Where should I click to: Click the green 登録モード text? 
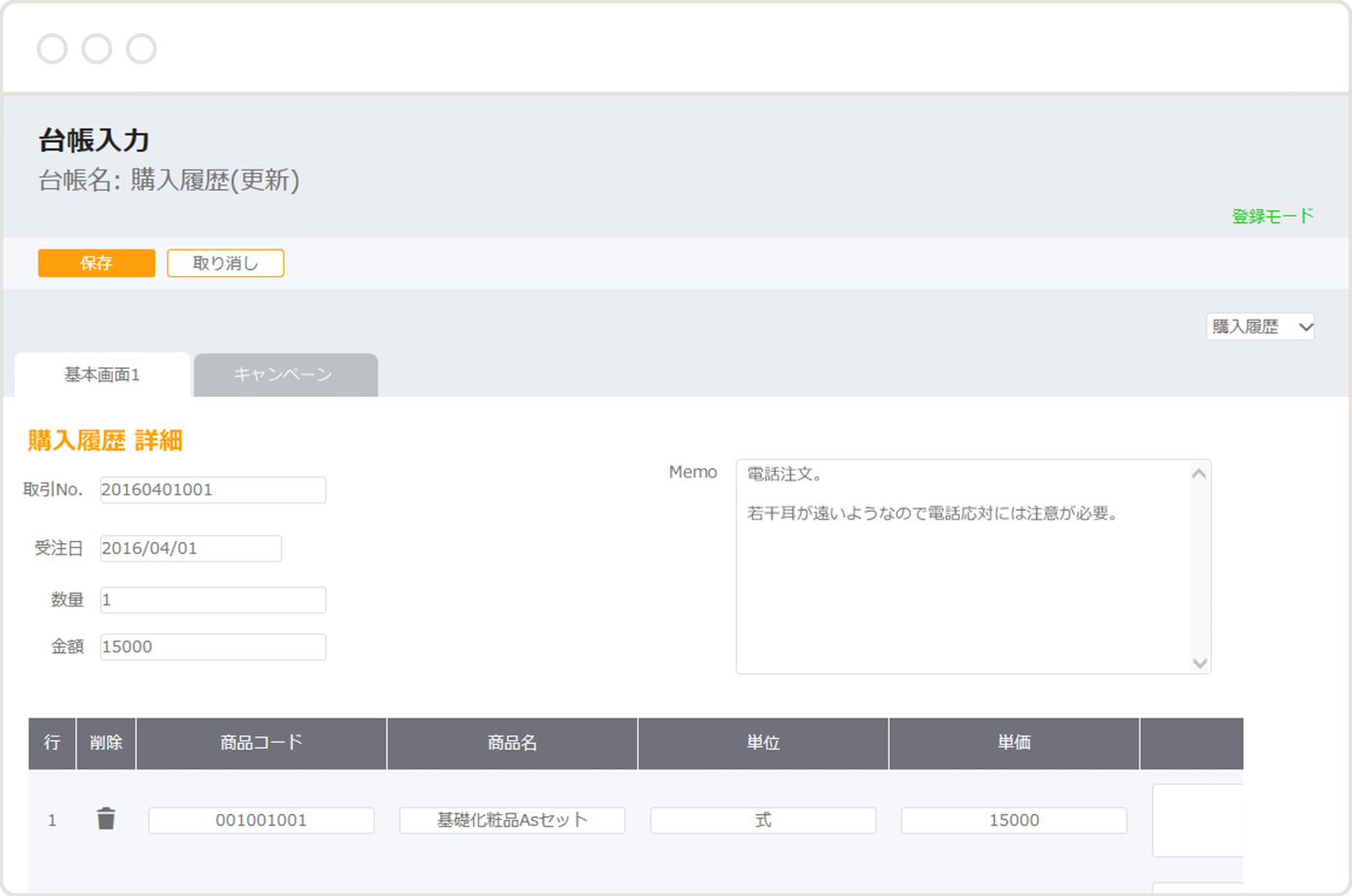[1273, 216]
